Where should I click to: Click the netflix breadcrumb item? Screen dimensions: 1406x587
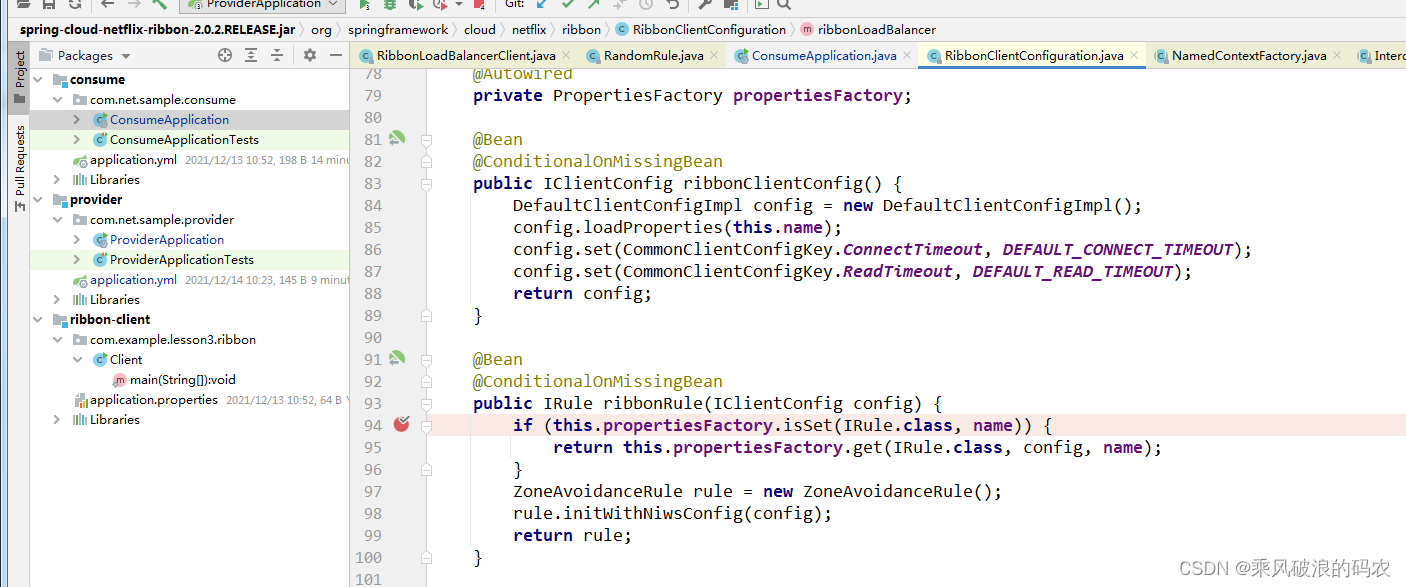[x=529, y=29]
